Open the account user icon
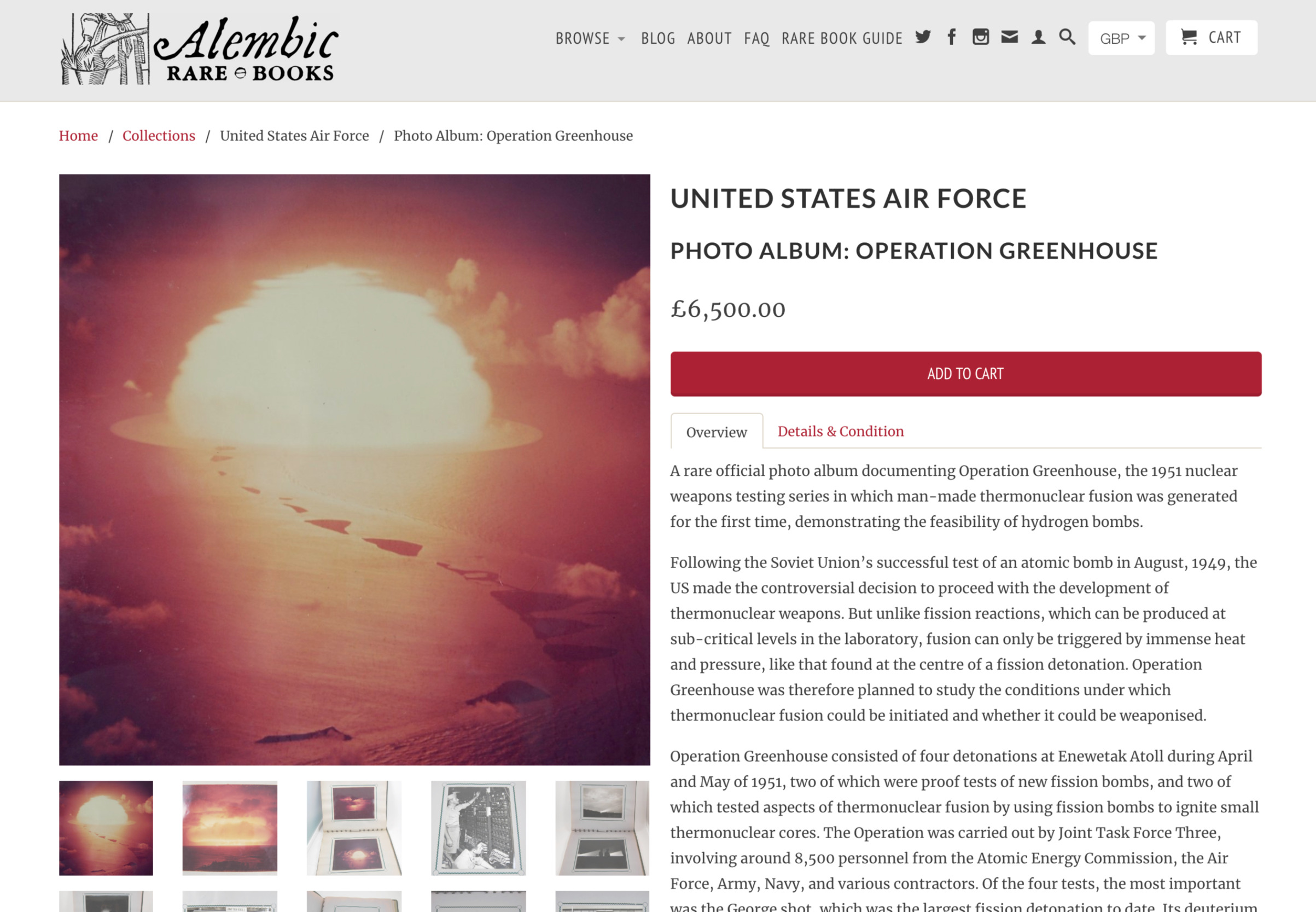Screen dimensions: 1316x912 click(x=1038, y=37)
